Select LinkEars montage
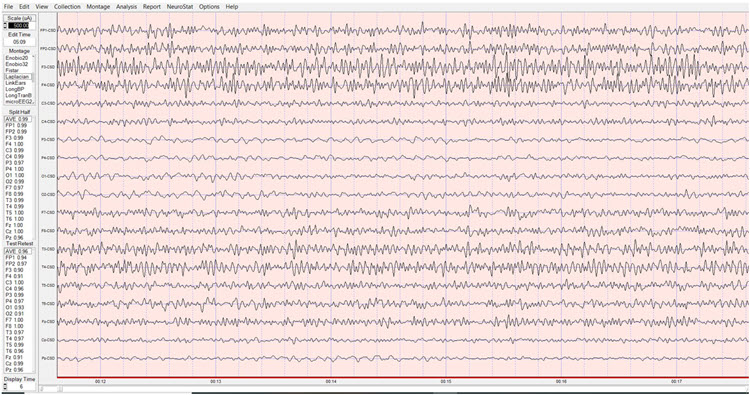 coord(16,83)
